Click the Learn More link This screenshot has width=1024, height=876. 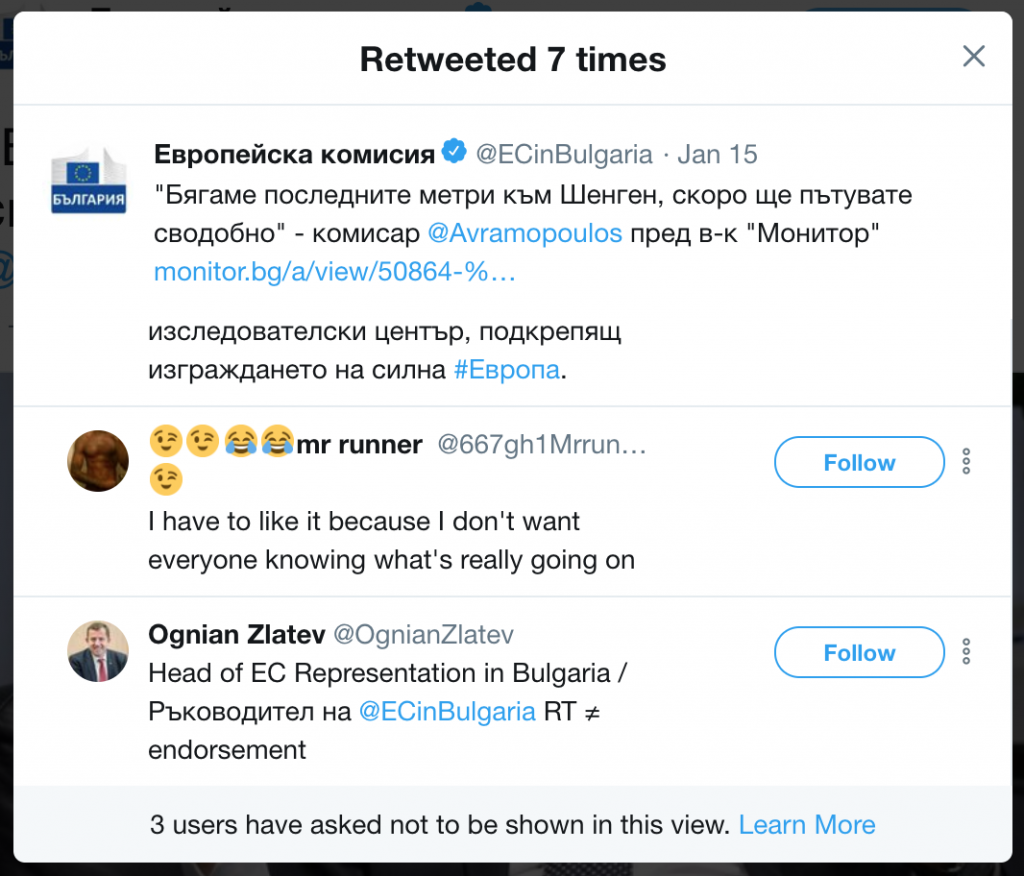point(806,825)
